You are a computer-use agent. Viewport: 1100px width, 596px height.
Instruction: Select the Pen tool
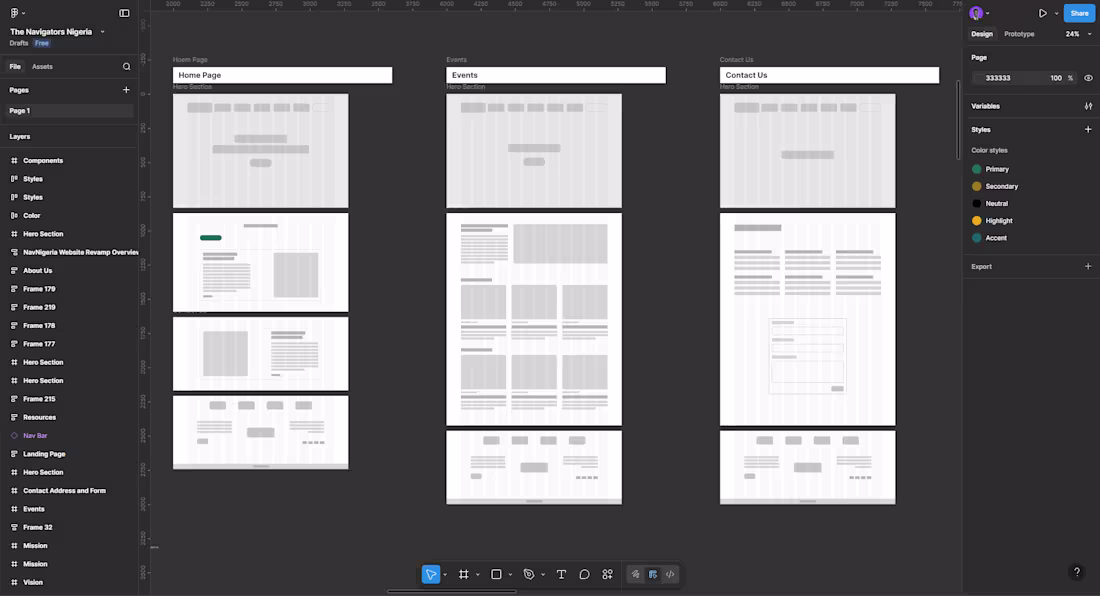529,574
